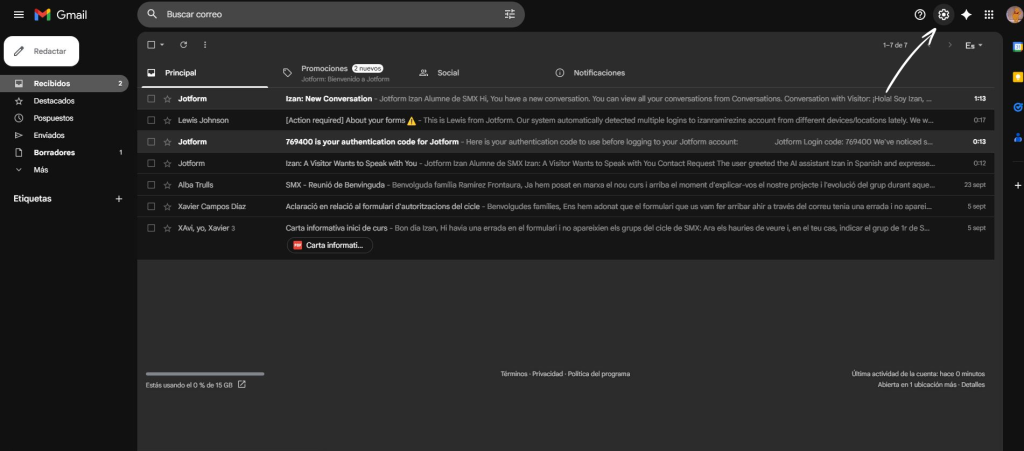
Task: Open the Detalles account activity link
Action: pos(973,384)
